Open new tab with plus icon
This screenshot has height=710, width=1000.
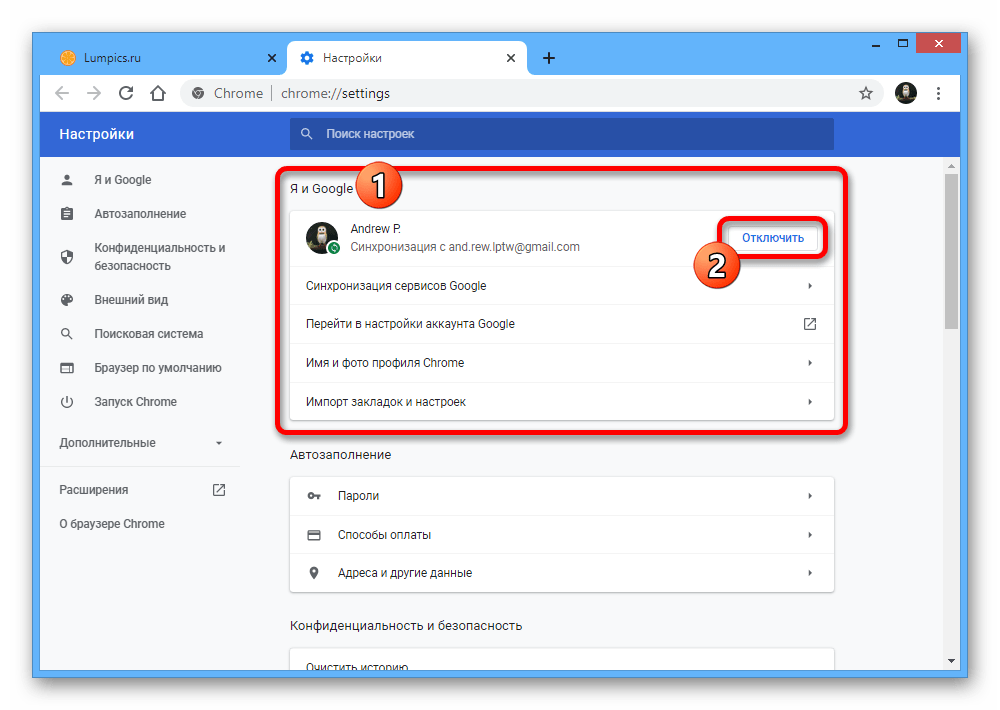[x=548, y=58]
